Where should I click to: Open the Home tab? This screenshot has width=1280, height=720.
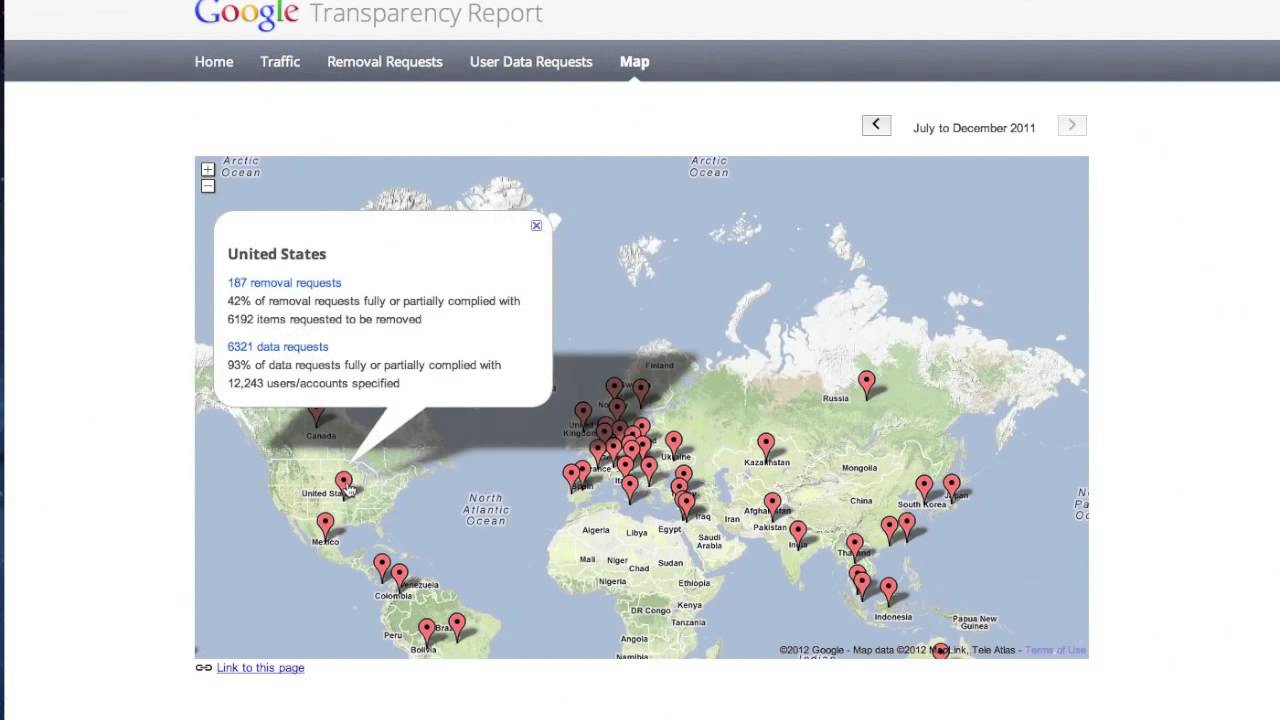(214, 62)
